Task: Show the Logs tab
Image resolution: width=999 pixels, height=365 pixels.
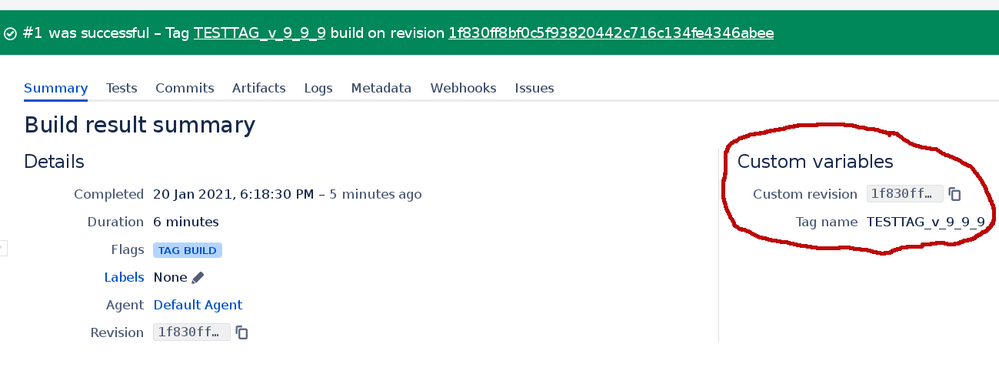Action: click(319, 88)
